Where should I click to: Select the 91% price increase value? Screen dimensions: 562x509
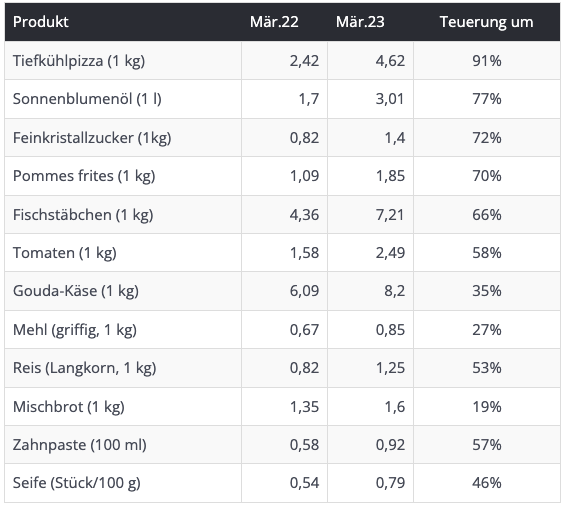[487, 61]
